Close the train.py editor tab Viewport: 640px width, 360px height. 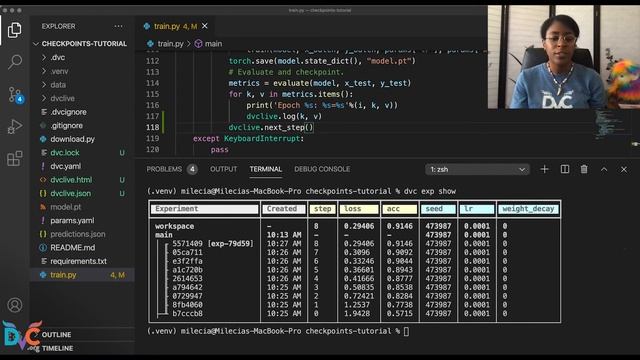pyautogui.click(x=205, y=26)
